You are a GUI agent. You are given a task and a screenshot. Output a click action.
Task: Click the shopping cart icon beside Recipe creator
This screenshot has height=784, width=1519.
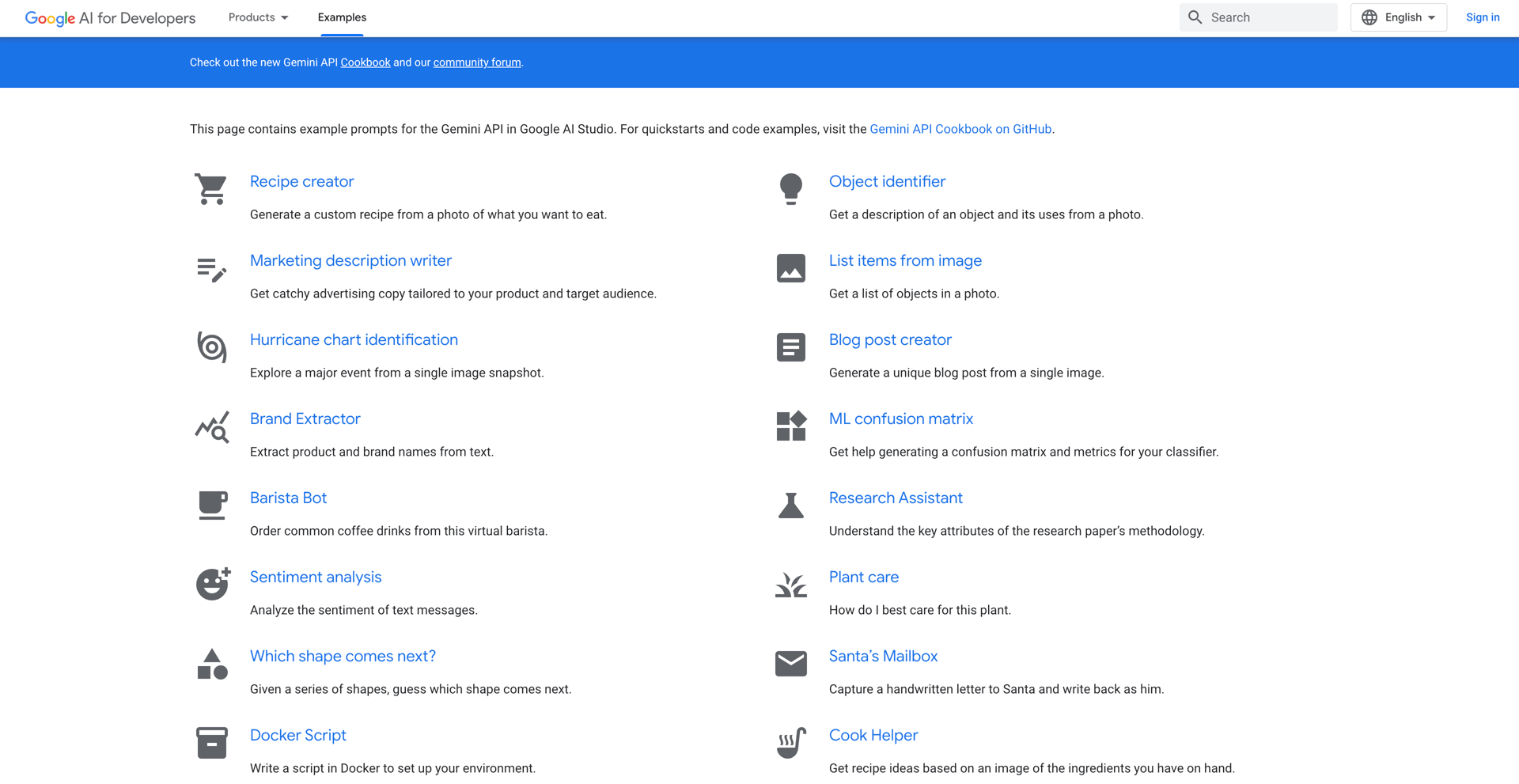pyautogui.click(x=211, y=189)
